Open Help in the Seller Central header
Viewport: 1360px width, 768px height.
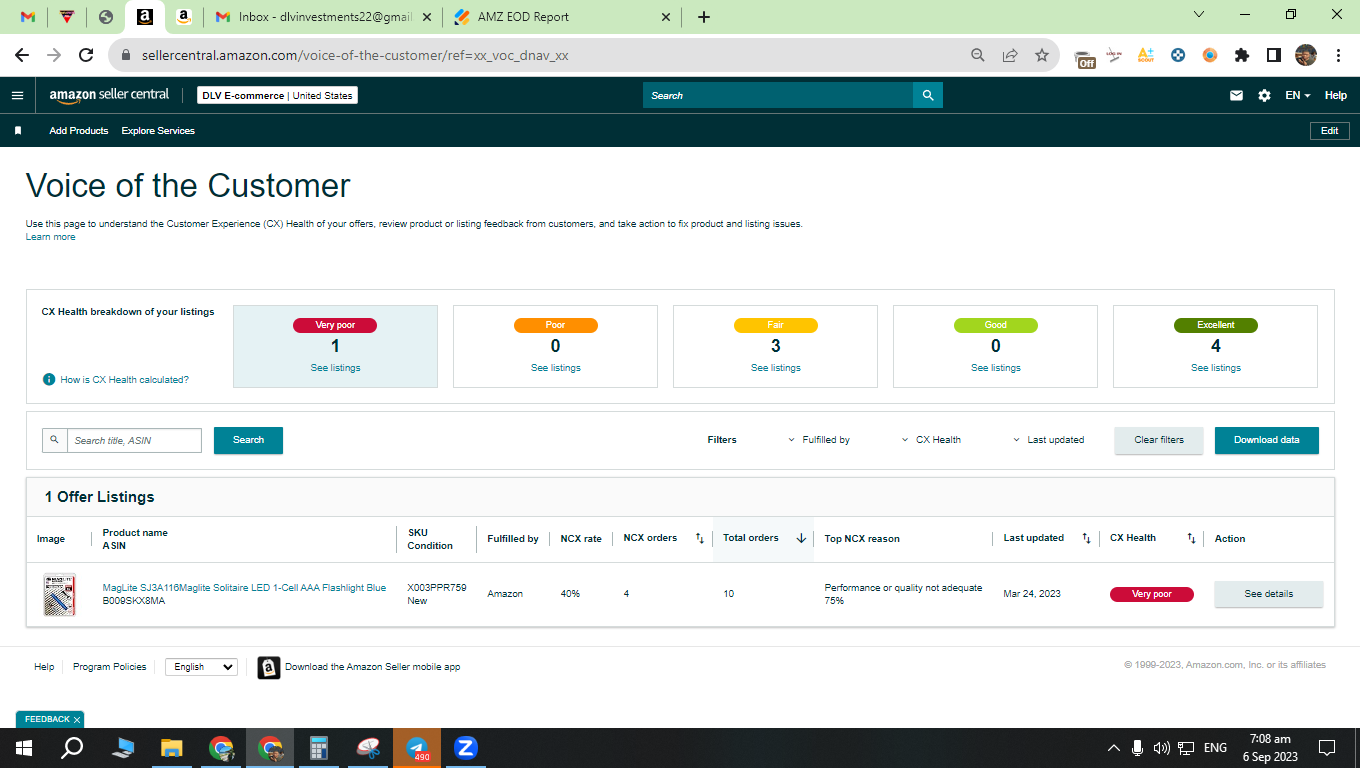click(1336, 96)
